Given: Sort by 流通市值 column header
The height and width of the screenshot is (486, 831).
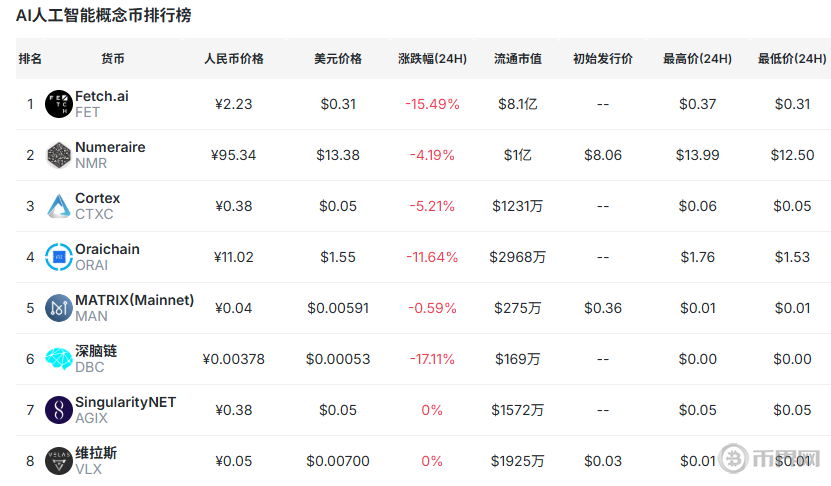Looking at the screenshot, I should pos(517,59).
